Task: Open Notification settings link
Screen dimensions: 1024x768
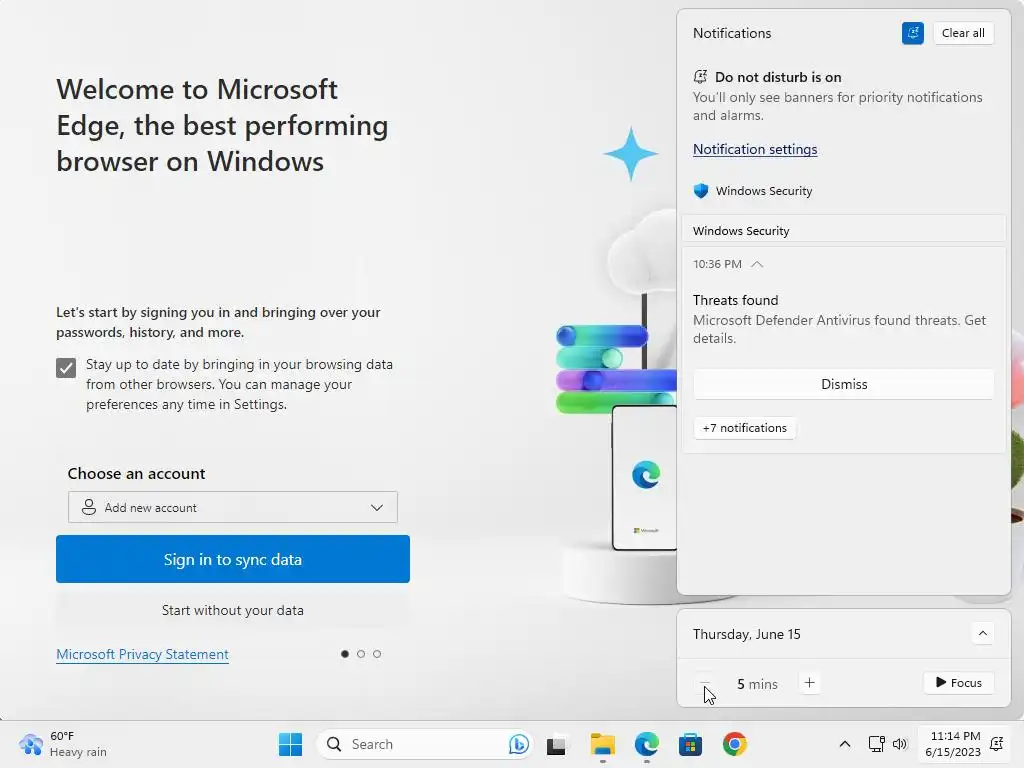Action: pos(755,150)
